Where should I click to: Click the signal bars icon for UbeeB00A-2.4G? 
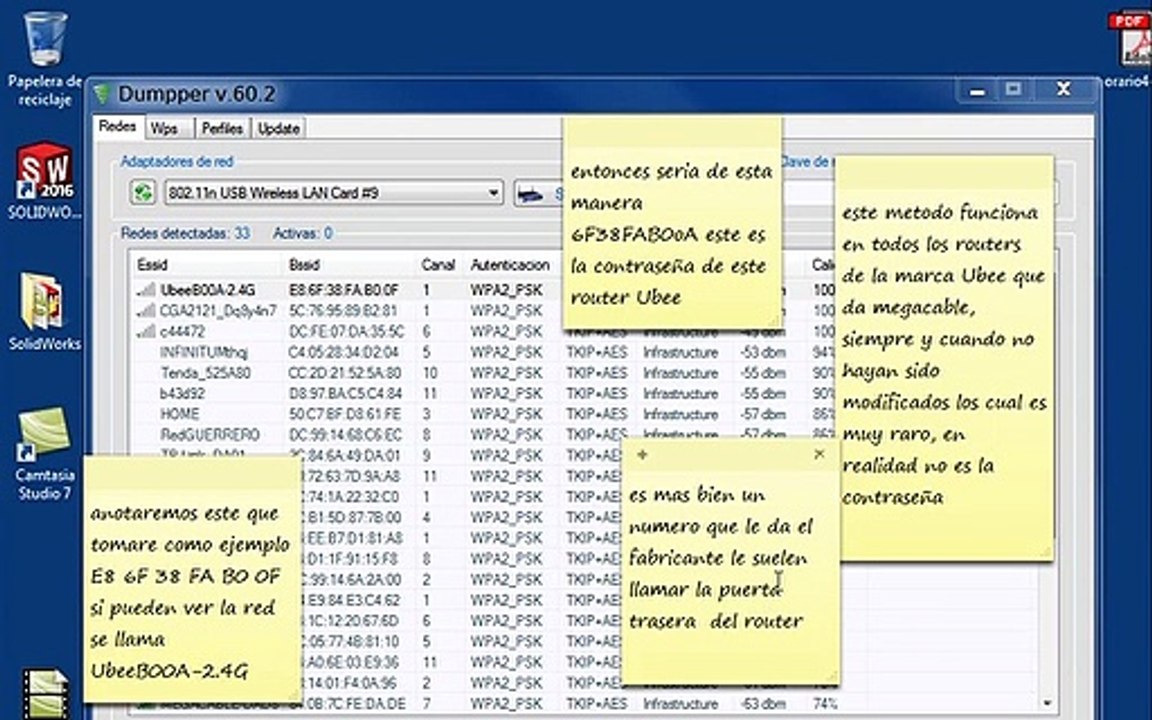click(145, 290)
